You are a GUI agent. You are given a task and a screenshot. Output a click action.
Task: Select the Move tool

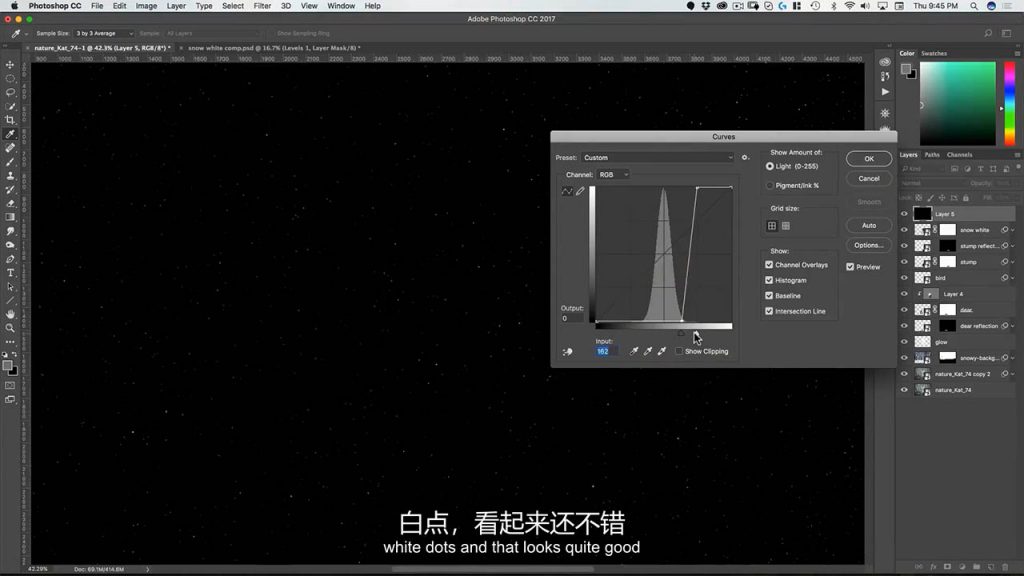(x=10, y=65)
